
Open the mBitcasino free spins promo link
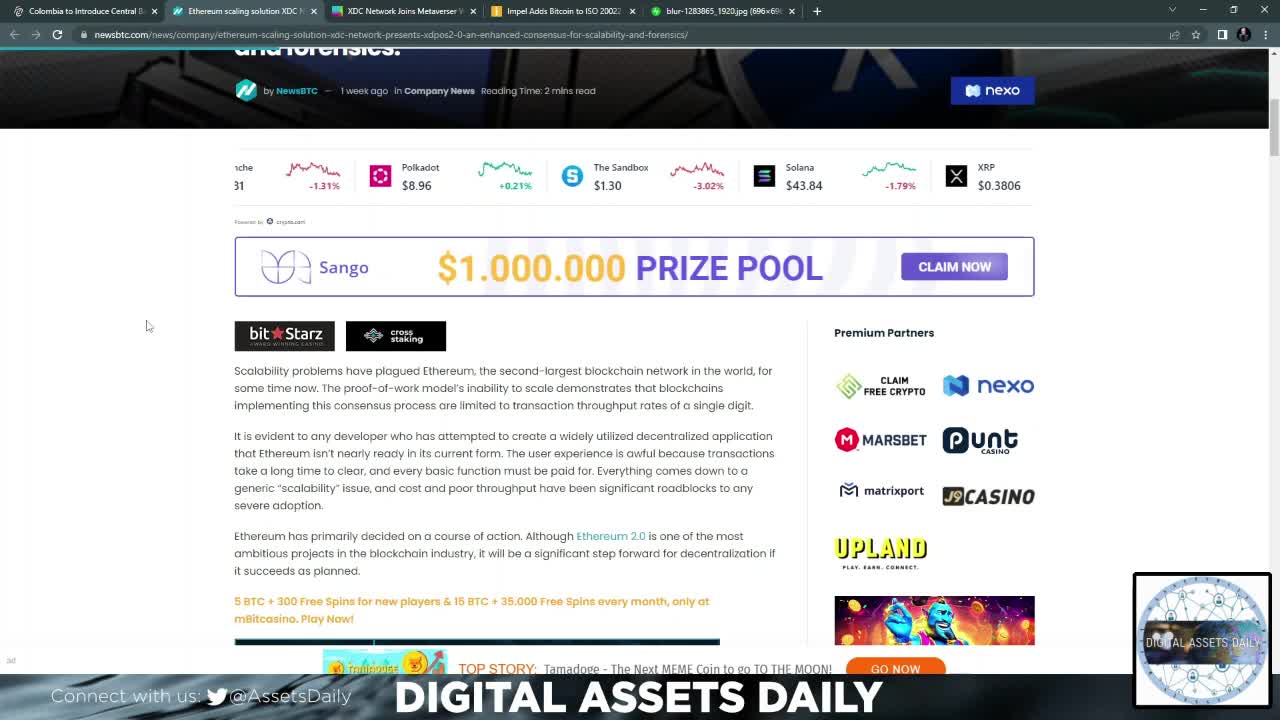(472, 610)
